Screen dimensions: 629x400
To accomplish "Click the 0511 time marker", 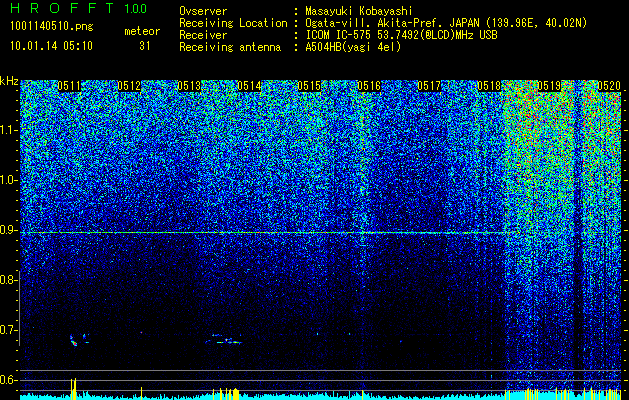I will (69, 86).
